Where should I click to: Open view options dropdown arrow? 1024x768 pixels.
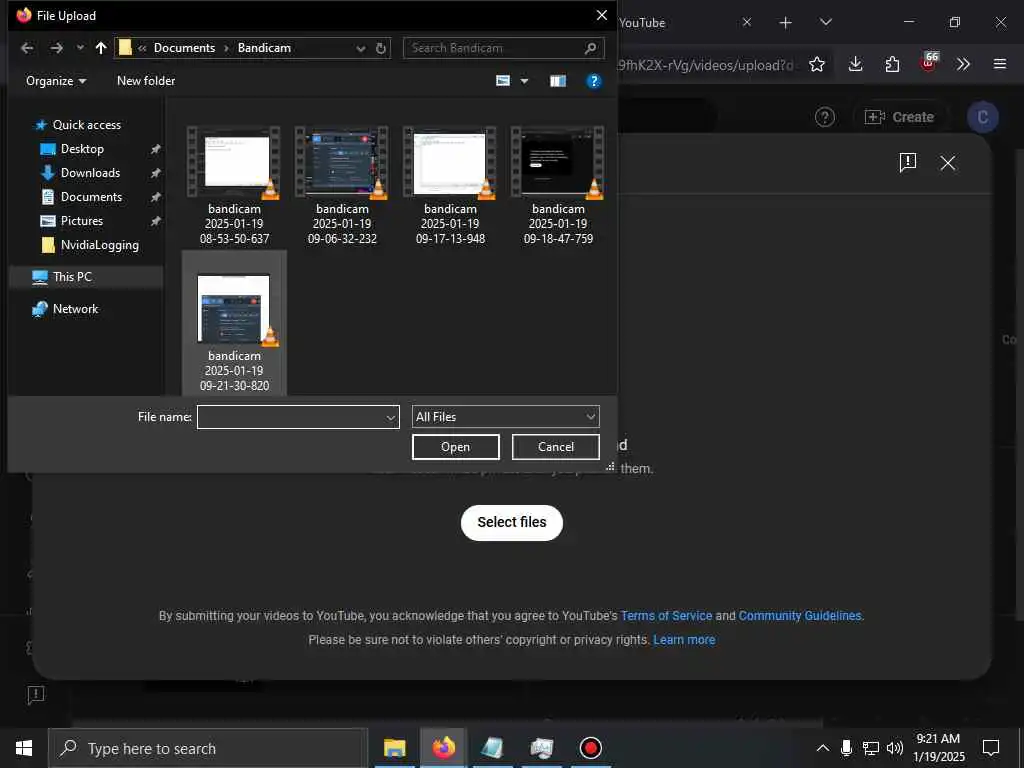[524, 81]
